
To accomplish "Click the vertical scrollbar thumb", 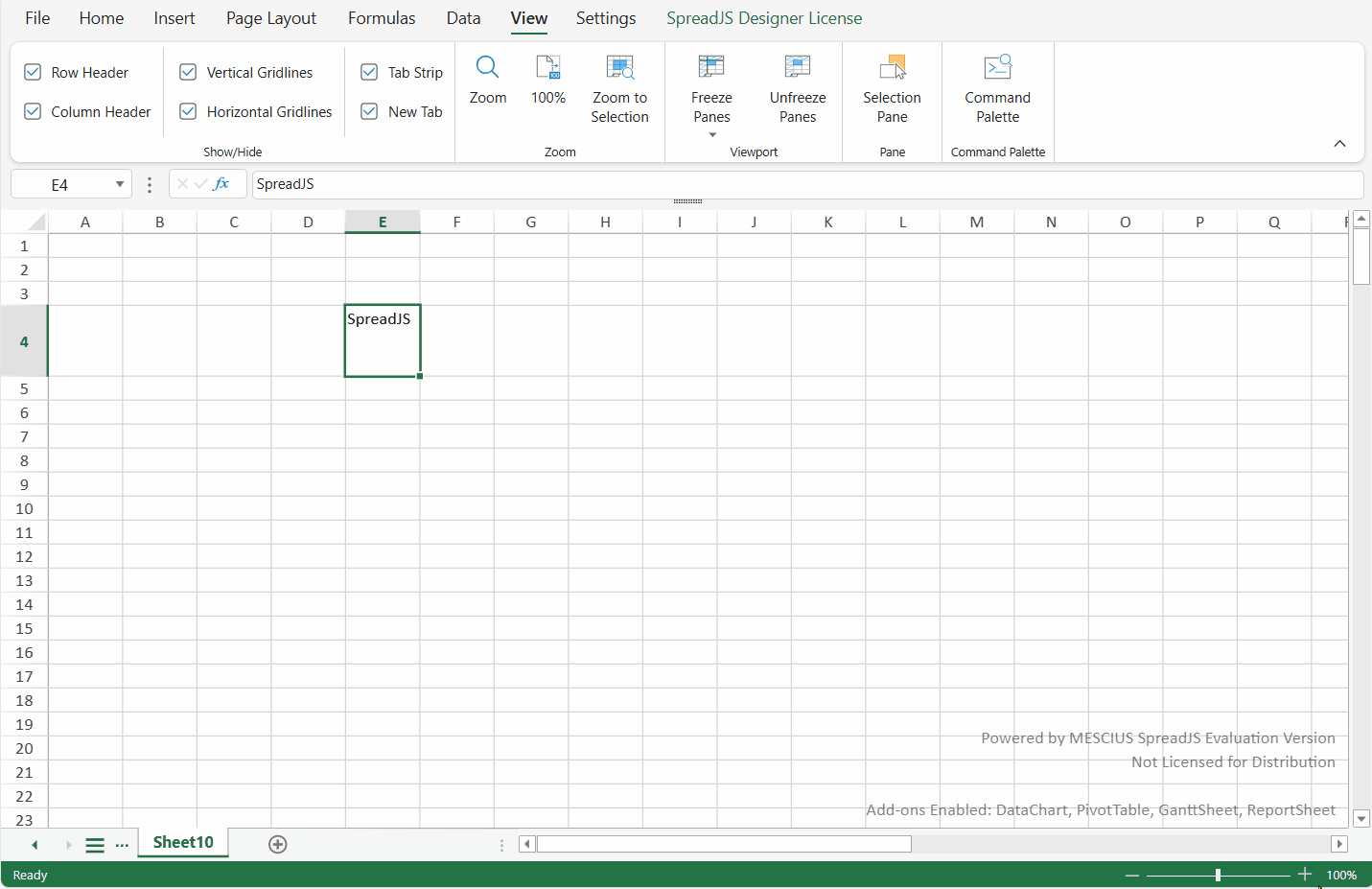I will [1361, 256].
